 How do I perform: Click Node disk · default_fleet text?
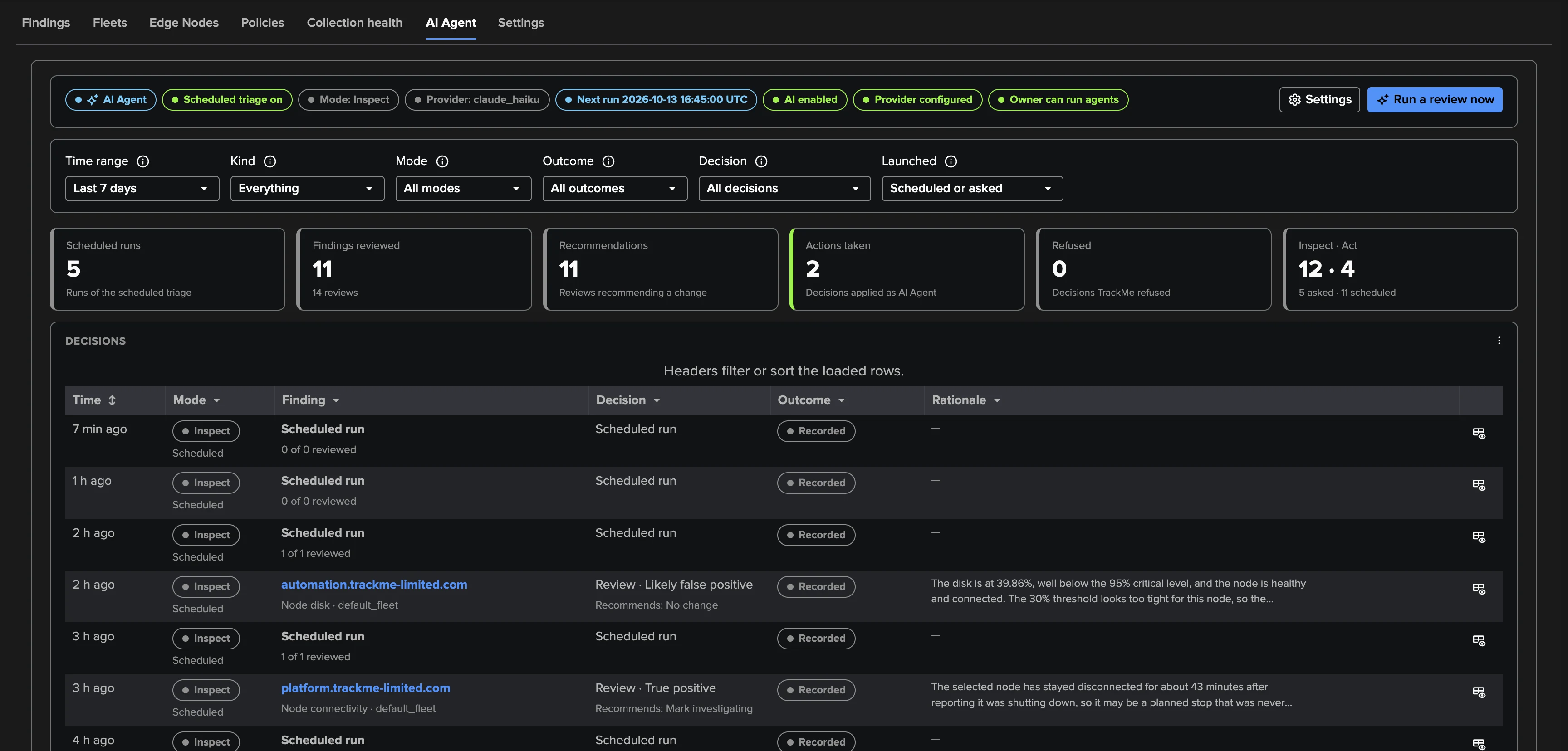[x=340, y=605]
